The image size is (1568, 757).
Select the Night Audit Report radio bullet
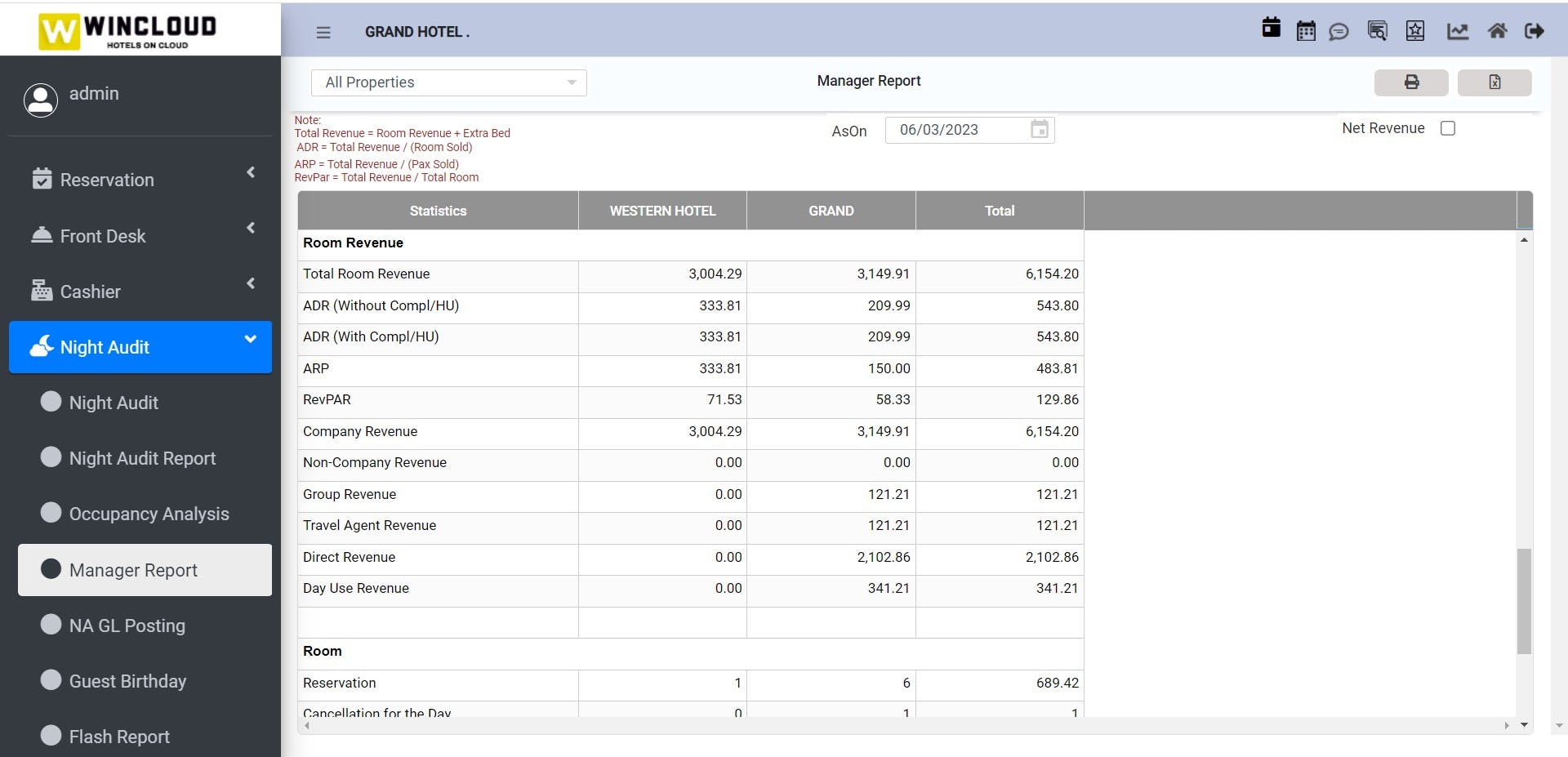[51, 457]
